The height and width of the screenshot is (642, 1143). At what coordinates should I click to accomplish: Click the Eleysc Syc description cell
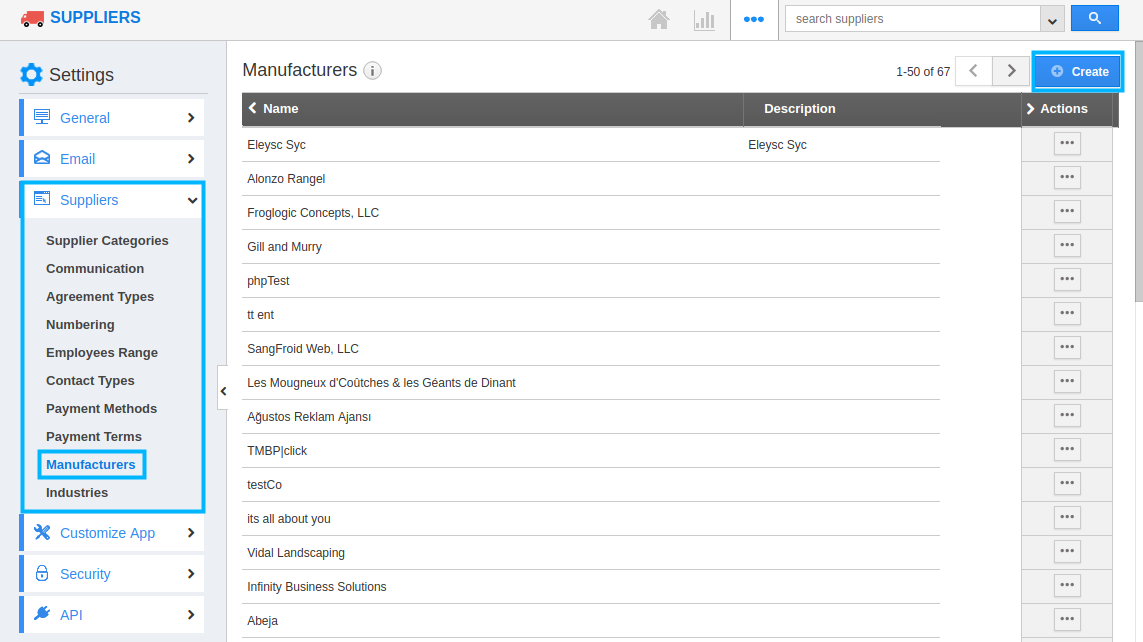(x=777, y=145)
